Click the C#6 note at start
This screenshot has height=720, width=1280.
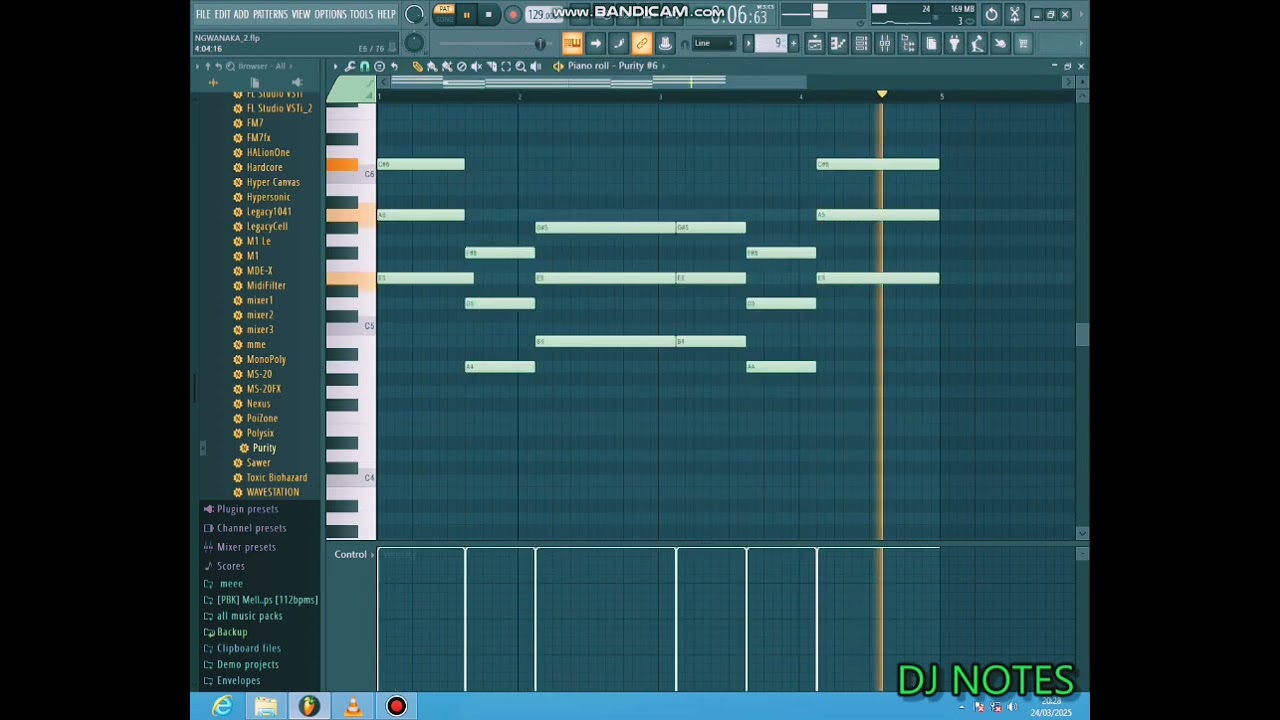click(421, 164)
